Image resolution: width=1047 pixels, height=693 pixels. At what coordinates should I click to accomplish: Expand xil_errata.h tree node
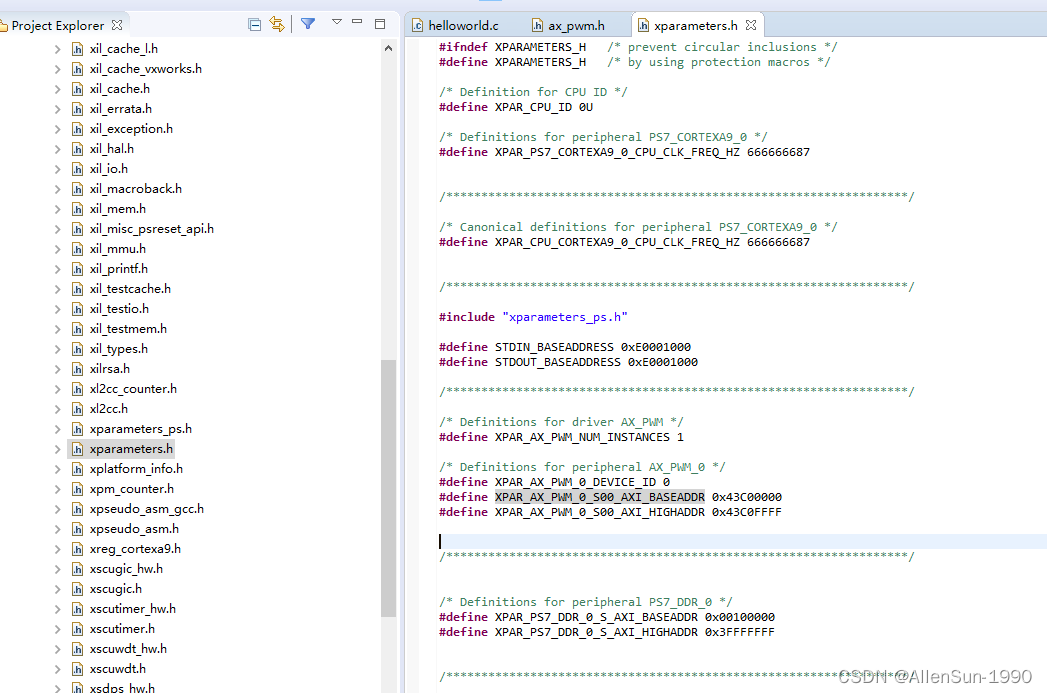pos(57,109)
